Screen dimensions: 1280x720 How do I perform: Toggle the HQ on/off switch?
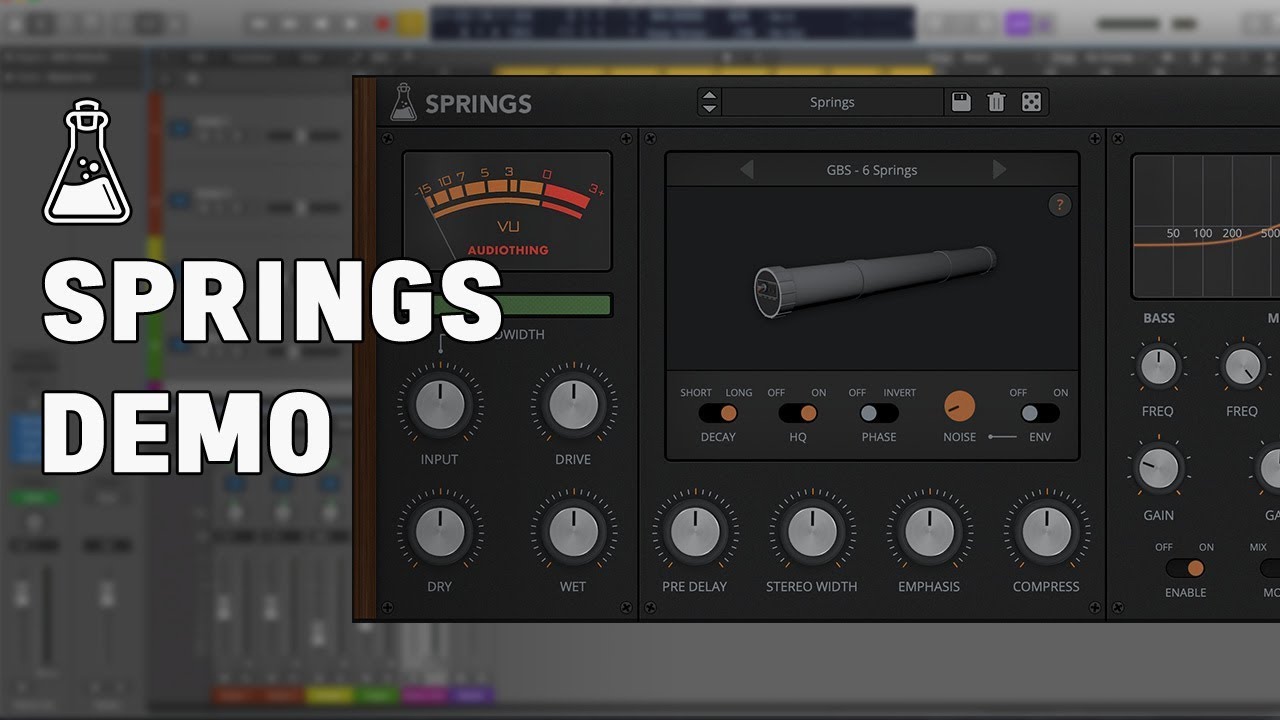pos(797,413)
